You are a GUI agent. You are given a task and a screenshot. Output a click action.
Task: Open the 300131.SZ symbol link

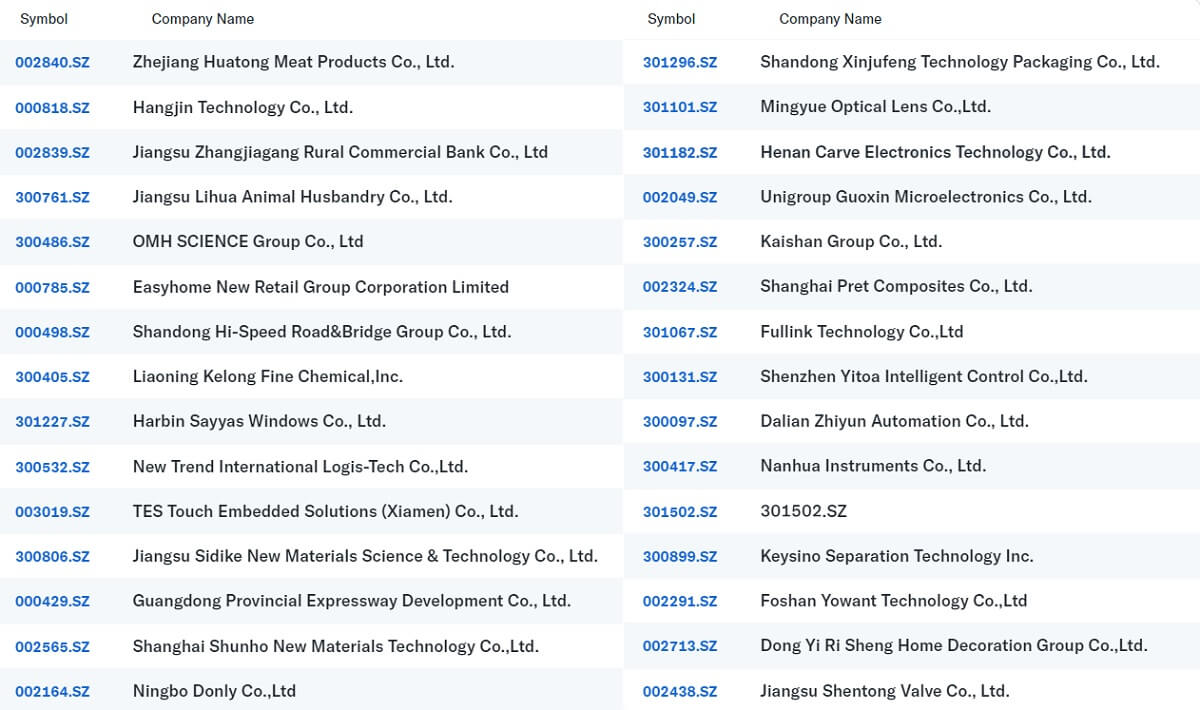680,377
